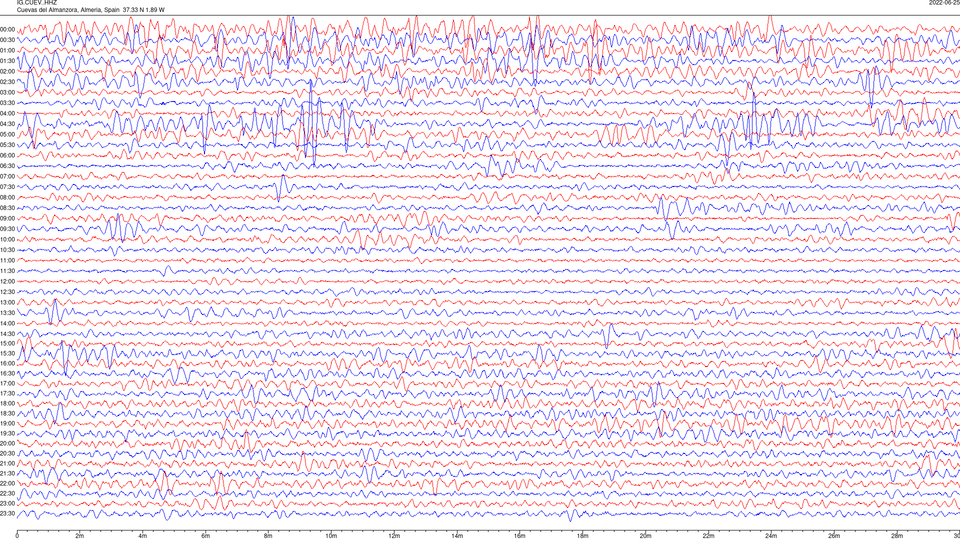Click the '01:00' trace time label
The image size is (960, 540).
click(x=7, y=50)
